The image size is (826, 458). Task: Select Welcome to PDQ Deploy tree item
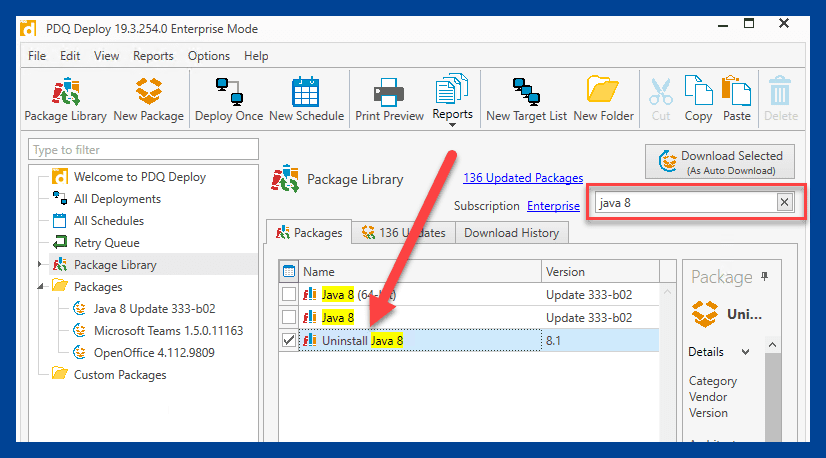pyautogui.click(x=140, y=177)
